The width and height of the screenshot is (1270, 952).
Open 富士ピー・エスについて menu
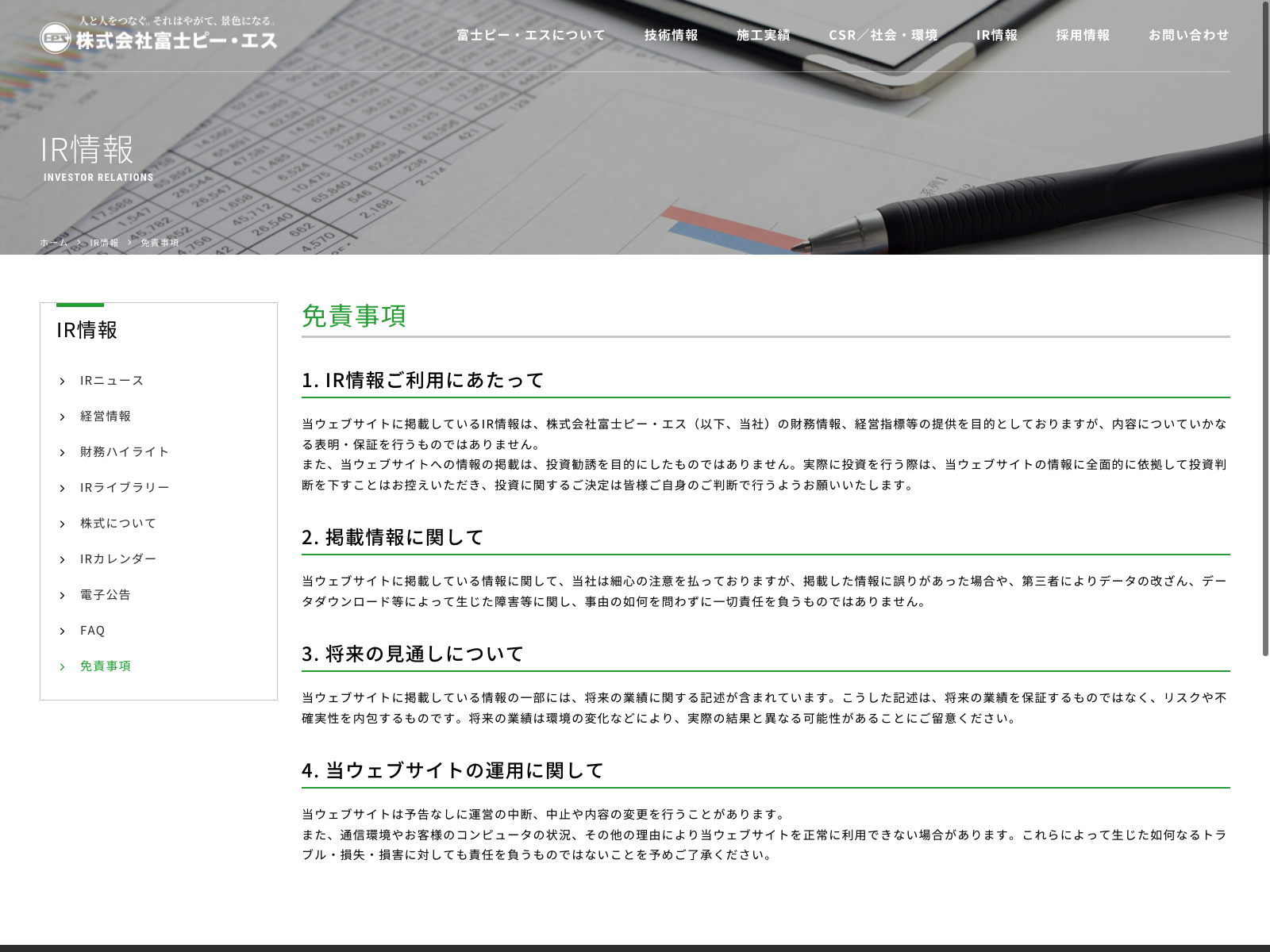point(530,35)
